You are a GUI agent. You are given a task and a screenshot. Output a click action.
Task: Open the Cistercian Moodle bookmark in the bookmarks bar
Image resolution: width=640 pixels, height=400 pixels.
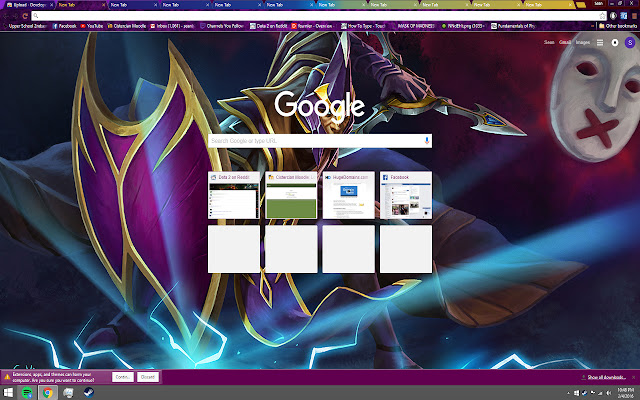127,26
